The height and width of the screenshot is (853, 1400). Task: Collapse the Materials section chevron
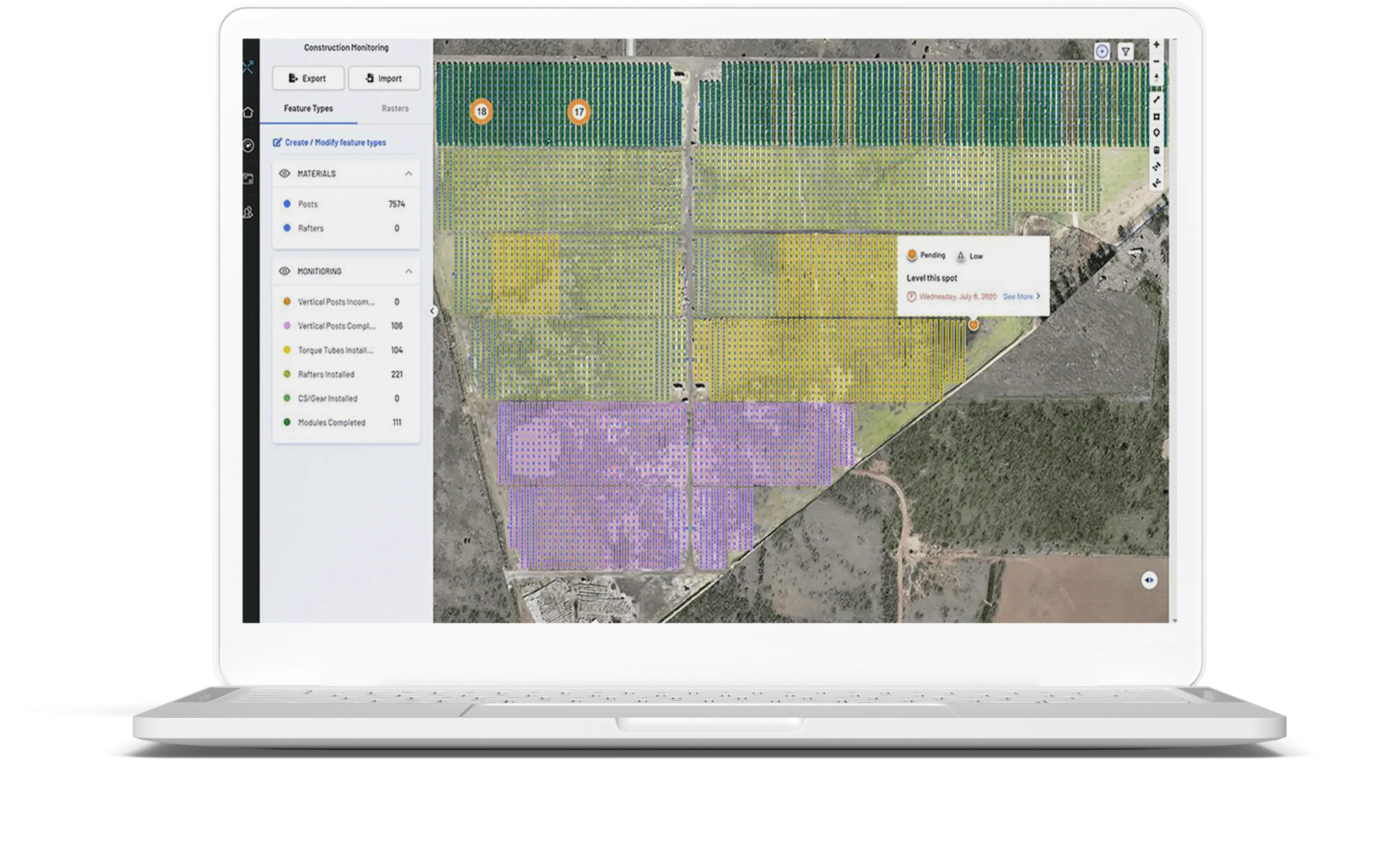[409, 173]
